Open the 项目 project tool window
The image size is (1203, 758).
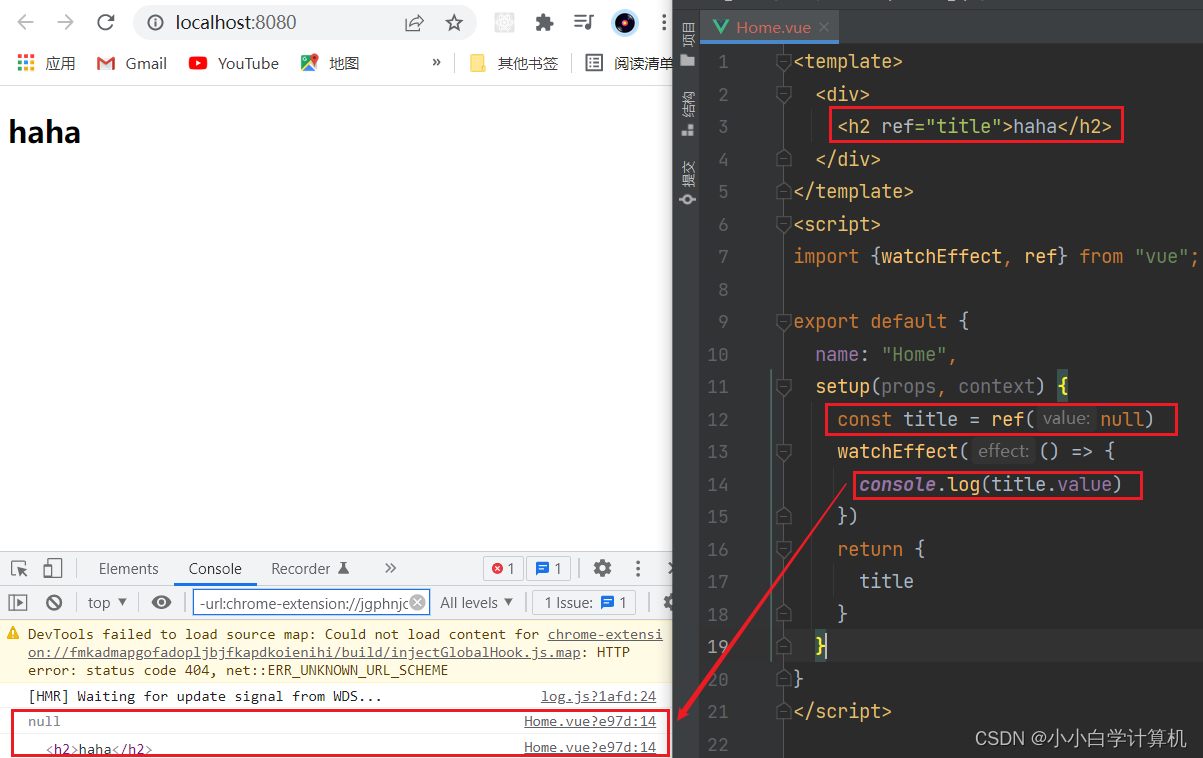pos(687,45)
